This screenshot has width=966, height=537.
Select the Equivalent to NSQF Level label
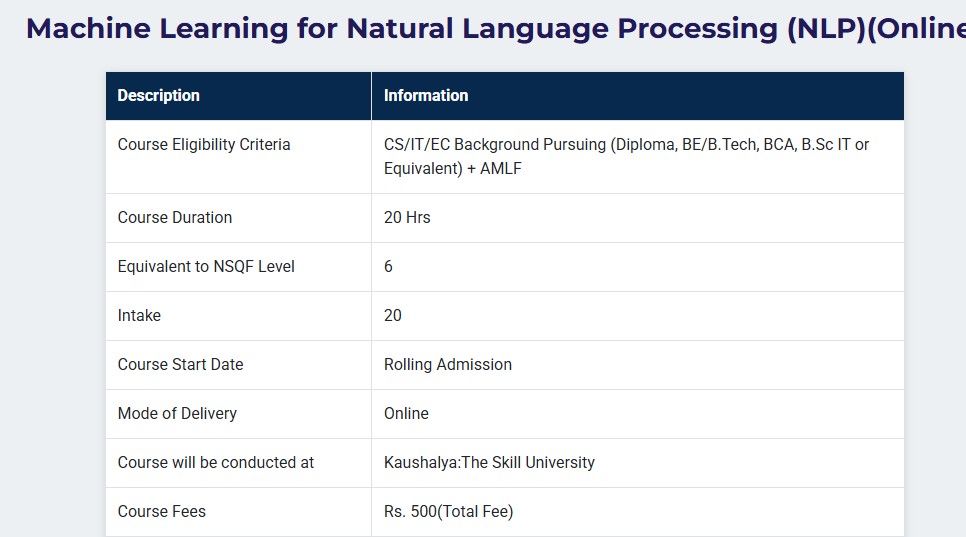[x=206, y=267]
